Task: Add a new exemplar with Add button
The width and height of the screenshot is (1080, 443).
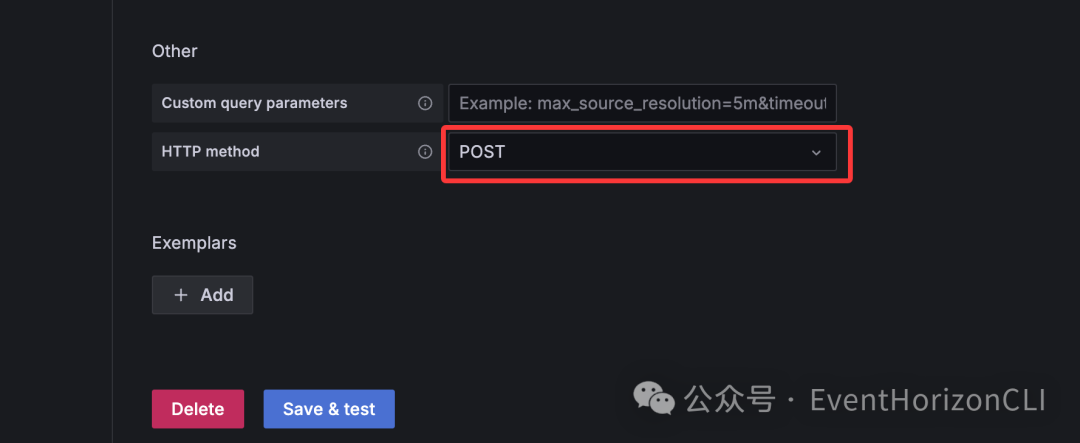Action: click(x=202, y=295)
